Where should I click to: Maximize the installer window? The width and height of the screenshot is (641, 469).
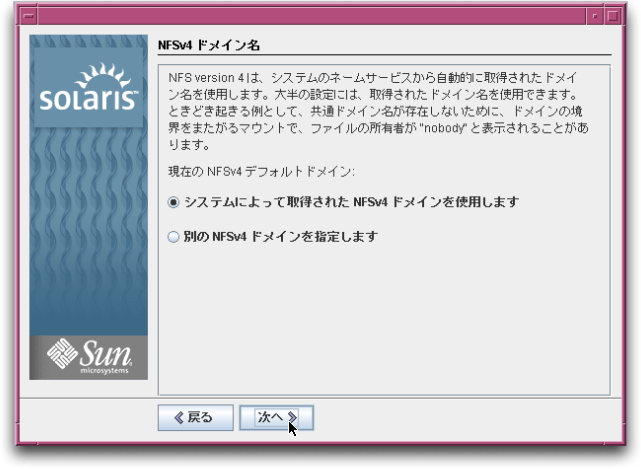(613, 16)
